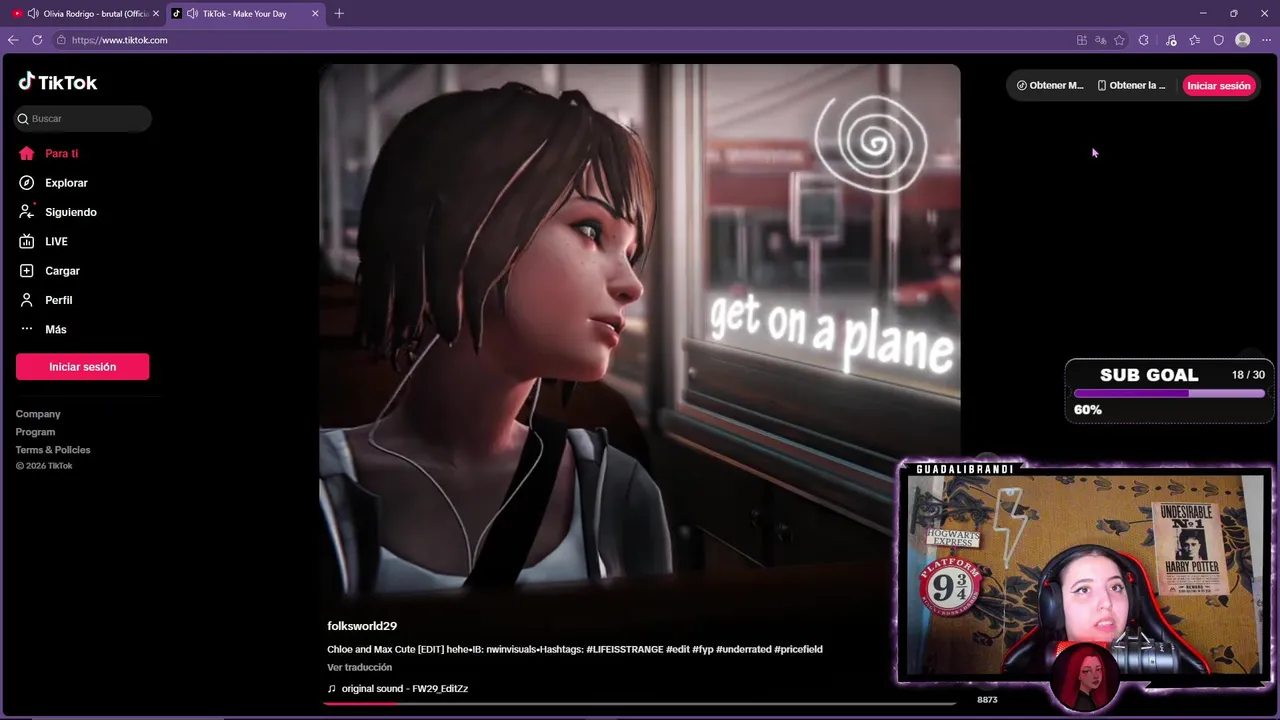Screen dimensions: 1280x720
Task: Open the browser extensions icon
Action: (x=1144, y=40)
